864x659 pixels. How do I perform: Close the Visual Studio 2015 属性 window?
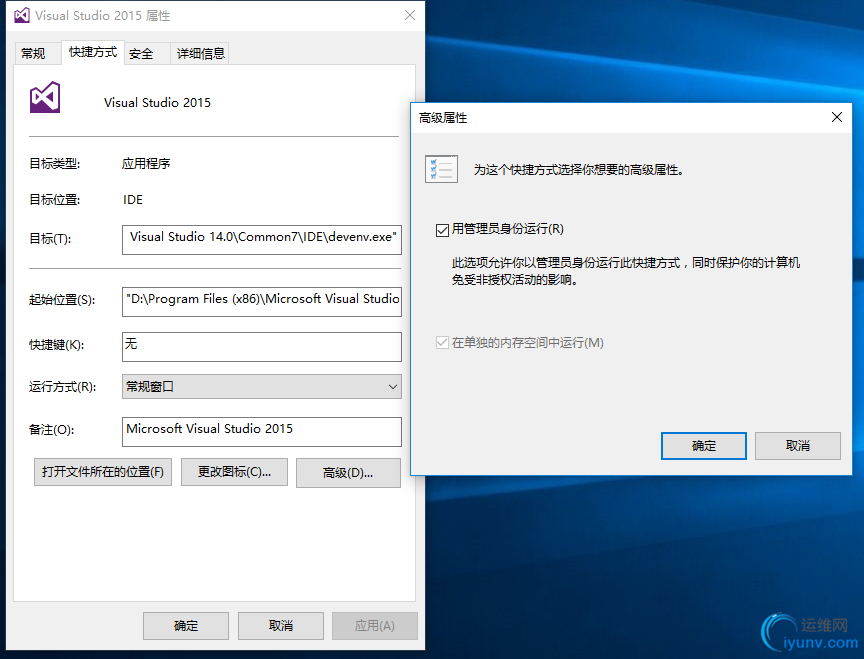point(410,15)
